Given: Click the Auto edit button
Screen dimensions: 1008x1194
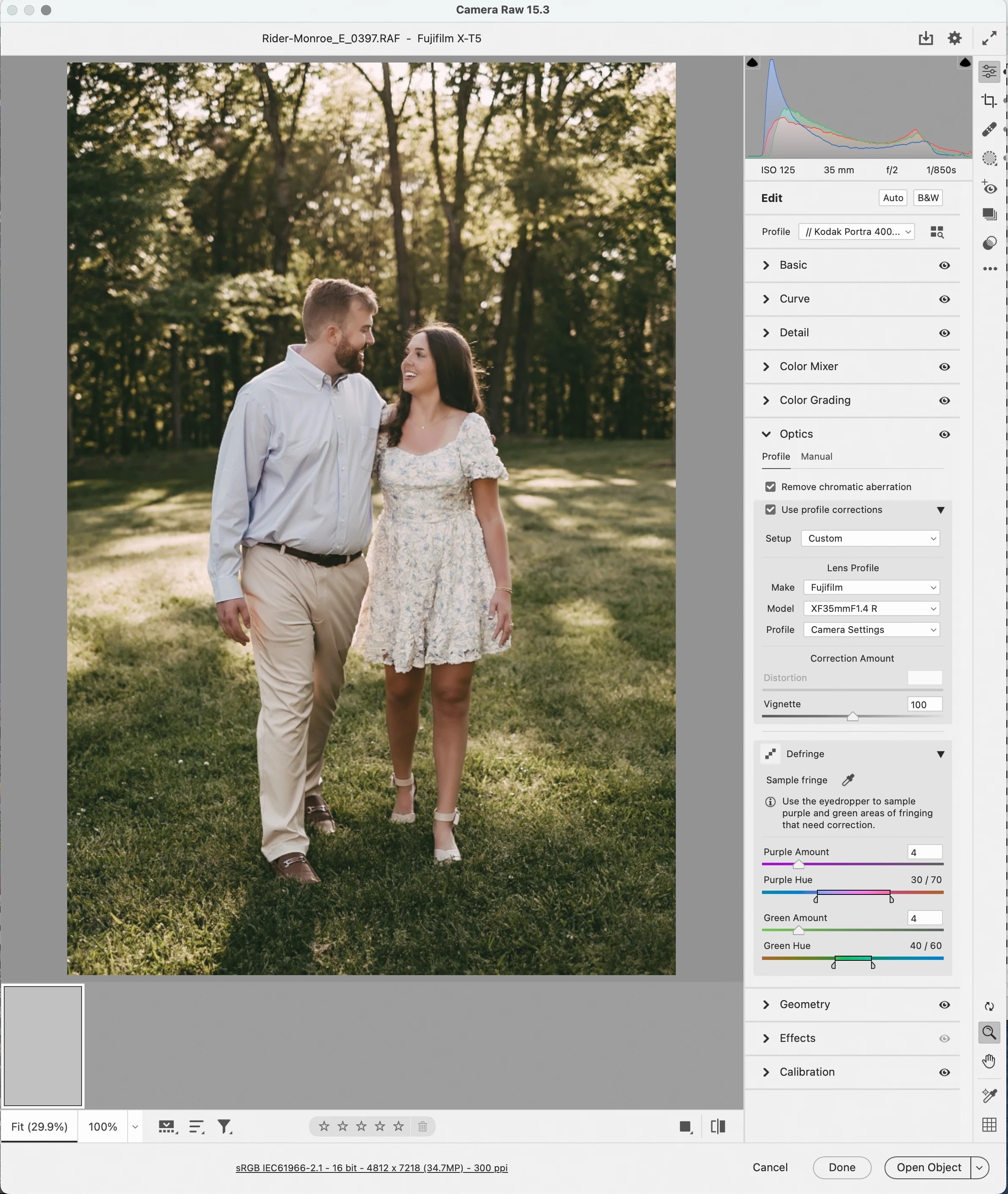Looking at the screenshot, I should [893, 198].
